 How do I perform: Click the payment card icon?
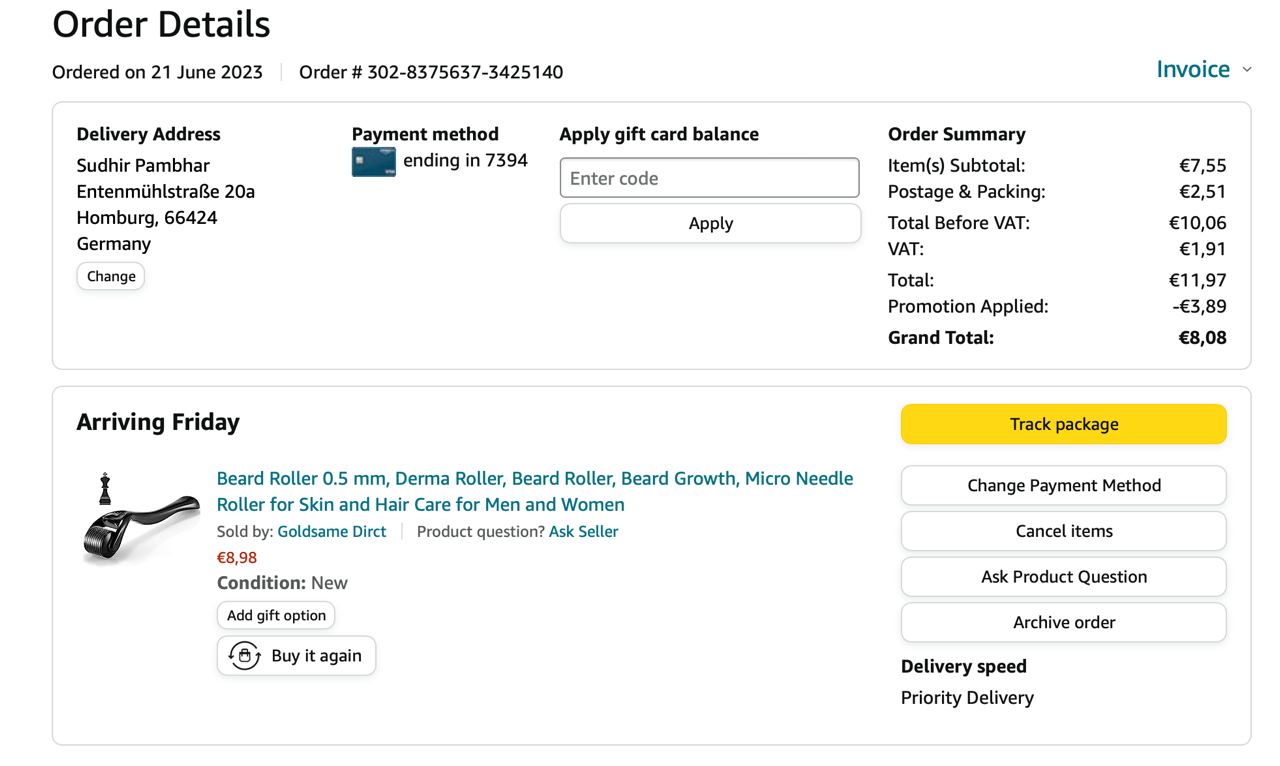[373, 162]
